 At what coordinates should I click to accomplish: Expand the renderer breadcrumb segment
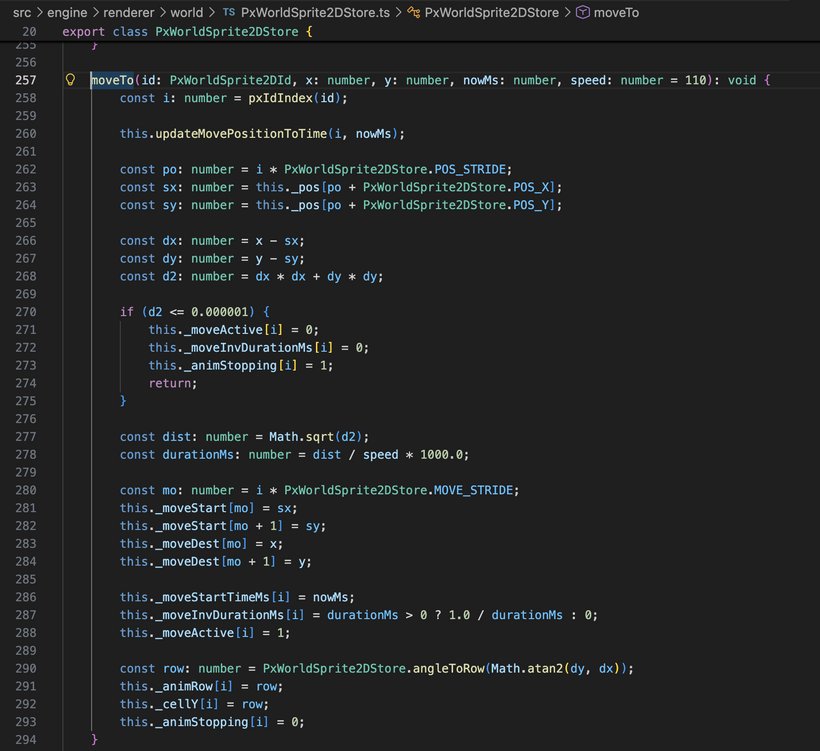click(135, 13)
